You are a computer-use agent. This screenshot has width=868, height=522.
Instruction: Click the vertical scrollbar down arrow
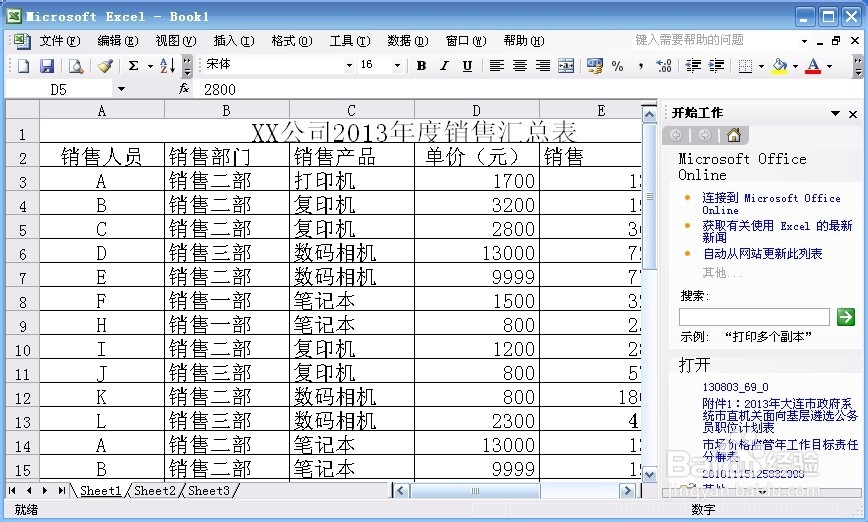pyautogui.click(x=649, y=474)
